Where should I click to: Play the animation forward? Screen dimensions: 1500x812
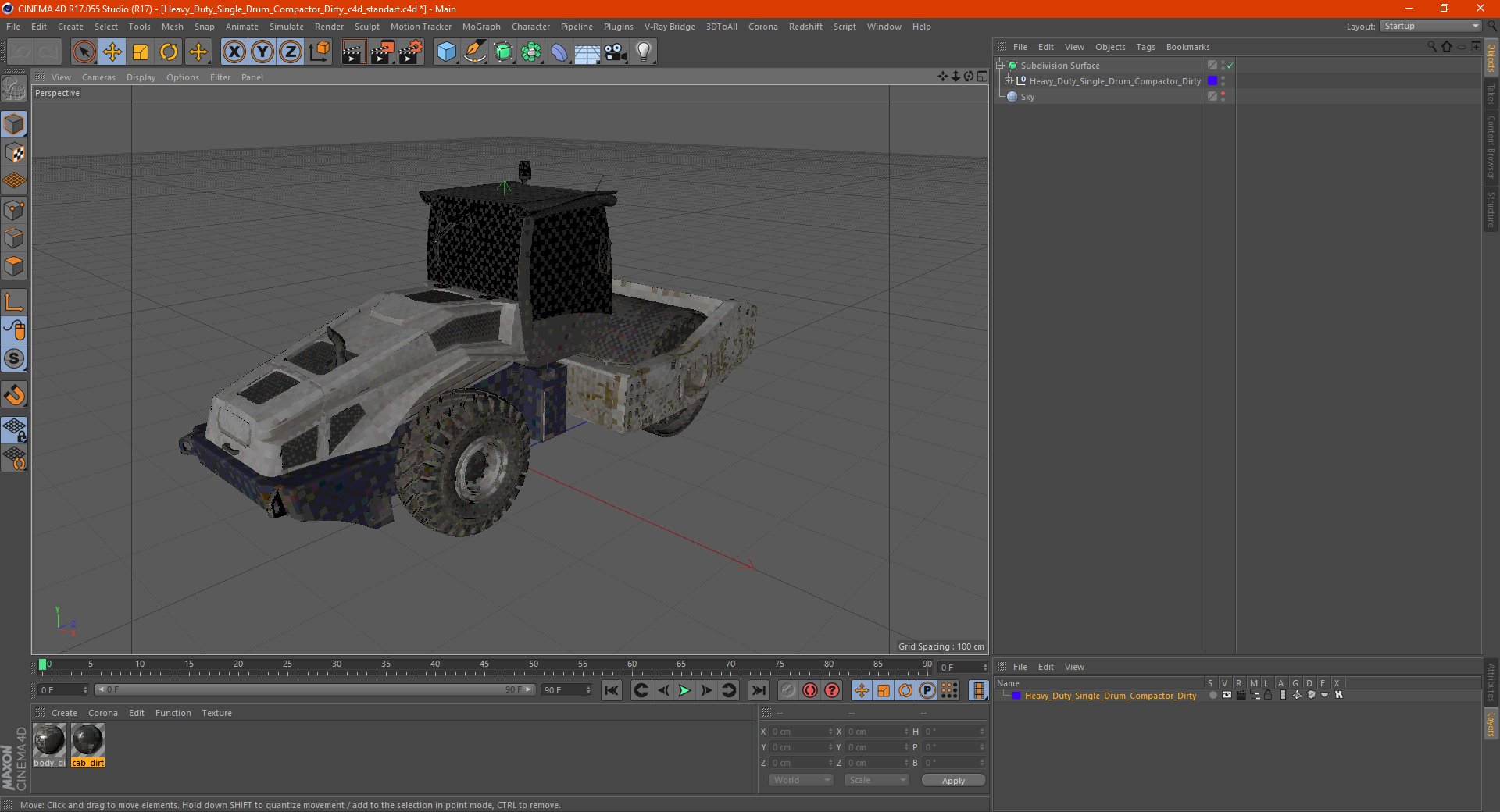click(684, 690)
